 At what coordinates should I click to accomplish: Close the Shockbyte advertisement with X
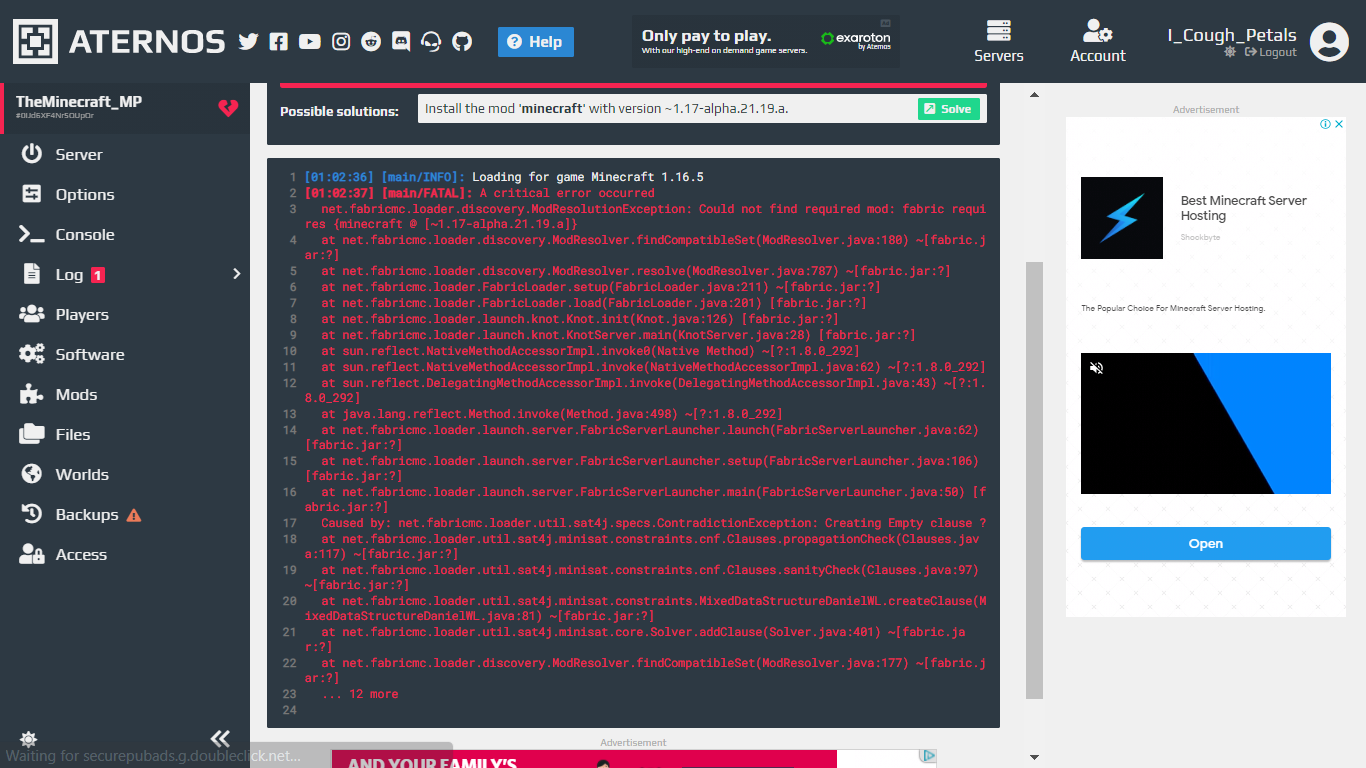click(x=1339, y=124)
